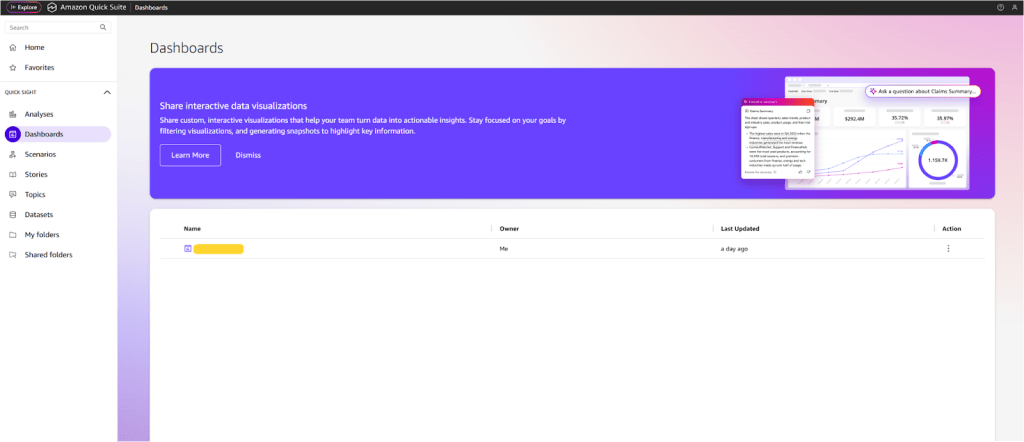
Task: Dismiss the purple banner
Action: click(x=248, y=155)
